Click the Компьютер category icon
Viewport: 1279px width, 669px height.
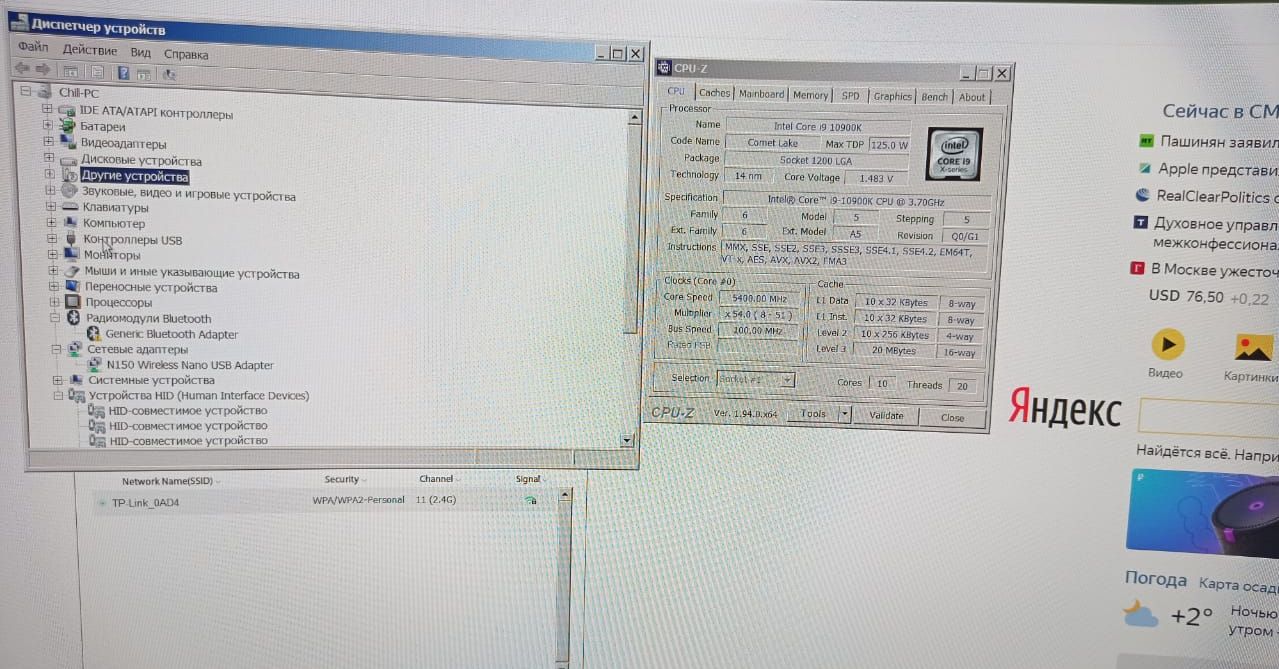[x=71, y=223]
